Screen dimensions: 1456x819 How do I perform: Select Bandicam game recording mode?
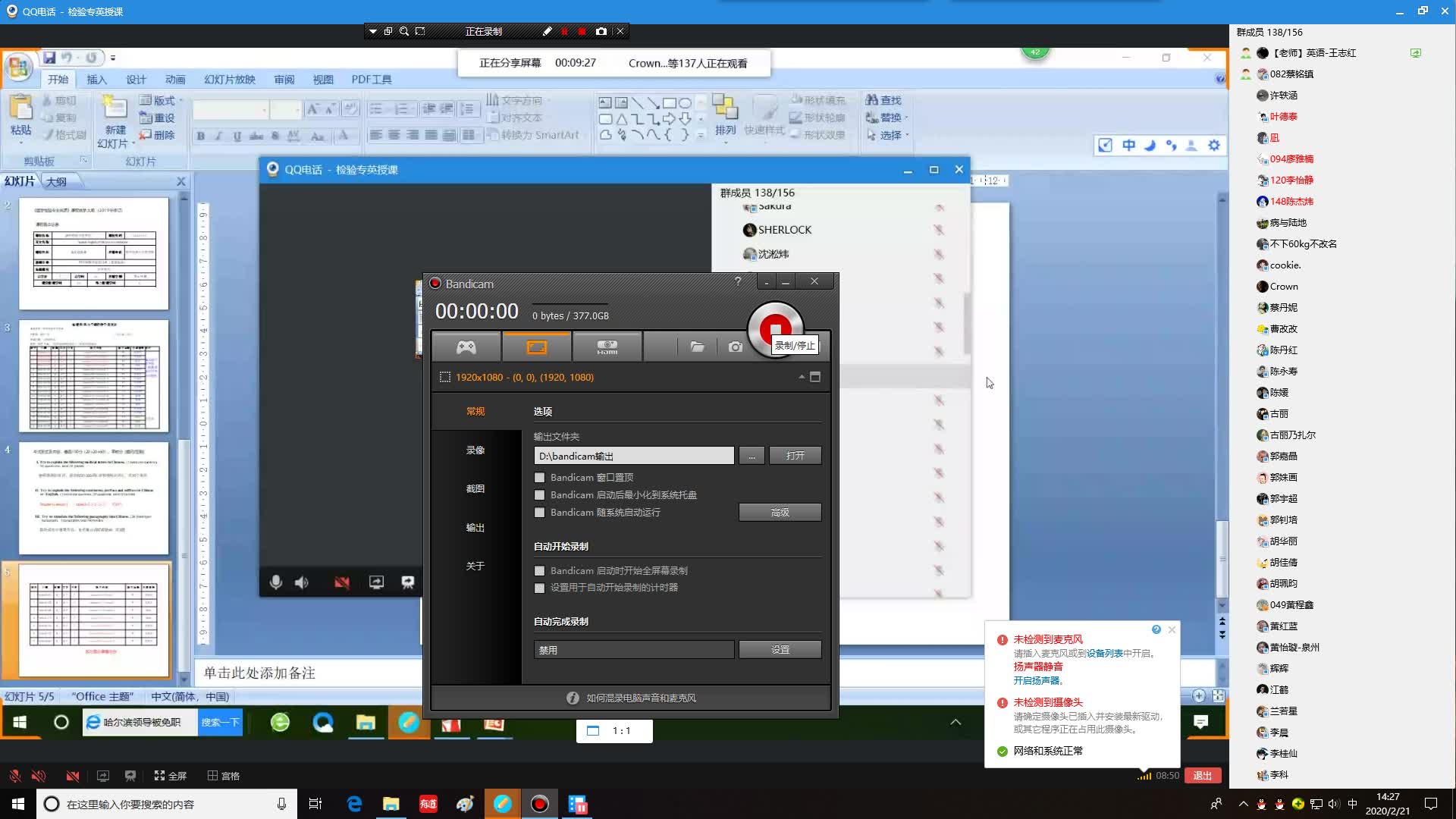click(x=466, y=347)
